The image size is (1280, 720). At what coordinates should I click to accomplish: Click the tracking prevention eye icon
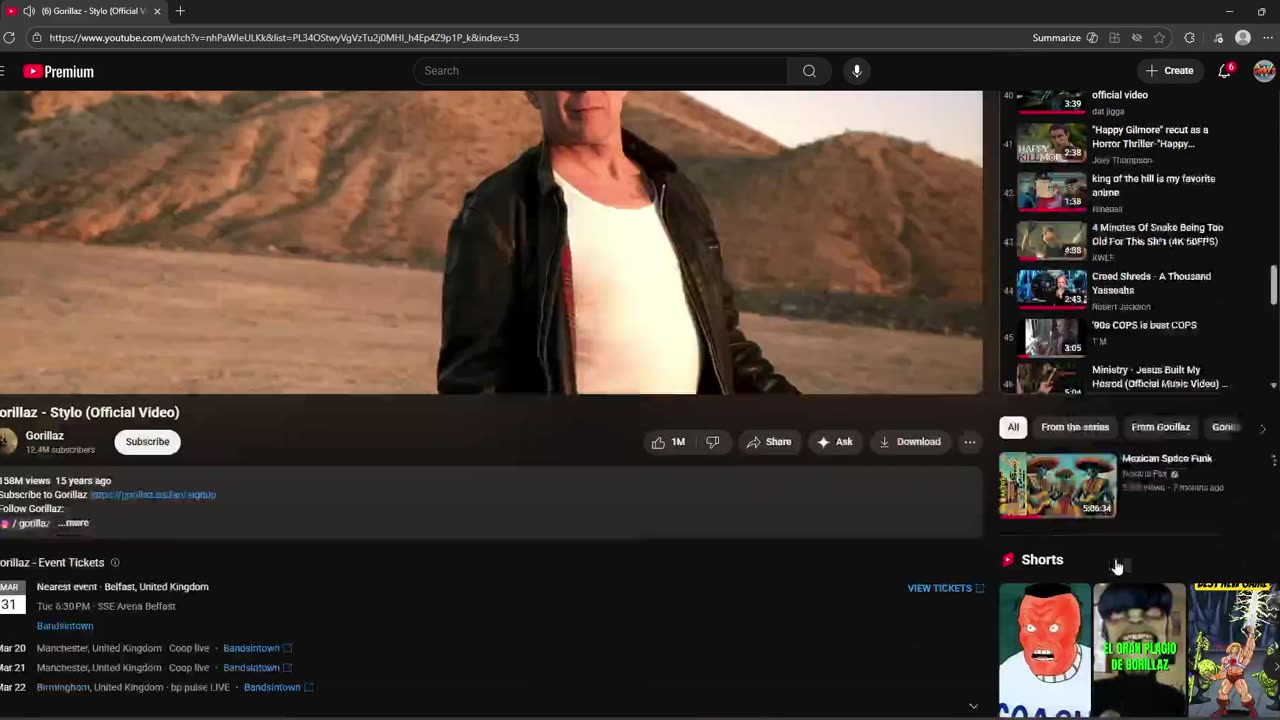1137,38
